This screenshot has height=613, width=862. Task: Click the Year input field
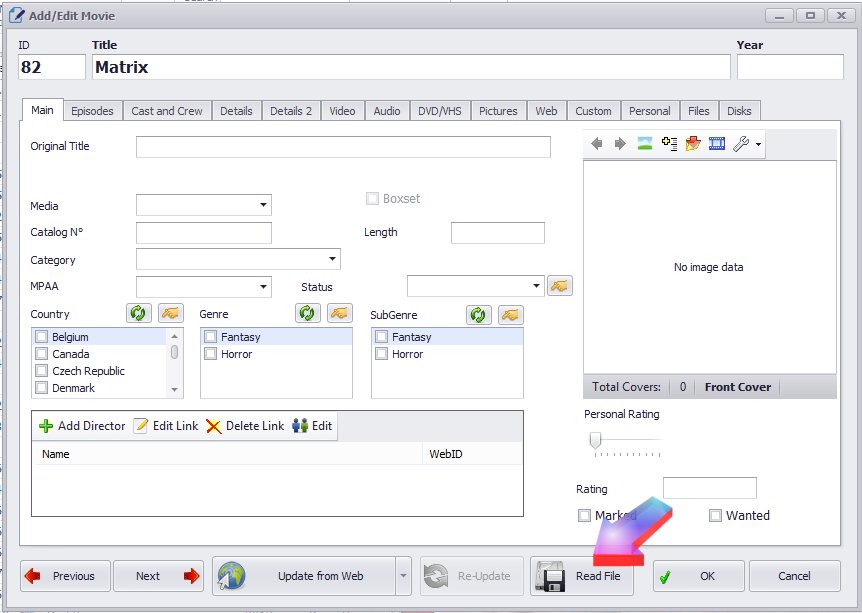(x=790, y=67)
